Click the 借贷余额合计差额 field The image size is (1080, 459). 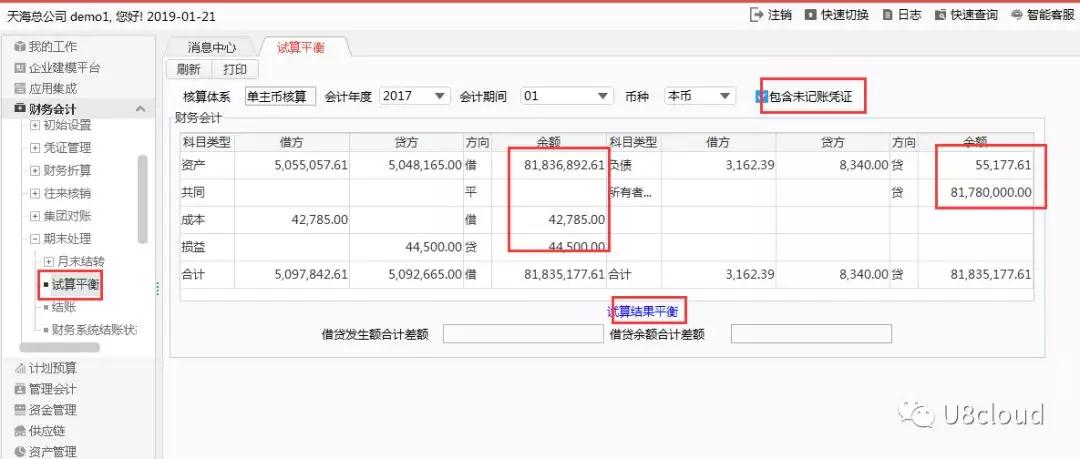click(x=811, y=334)
